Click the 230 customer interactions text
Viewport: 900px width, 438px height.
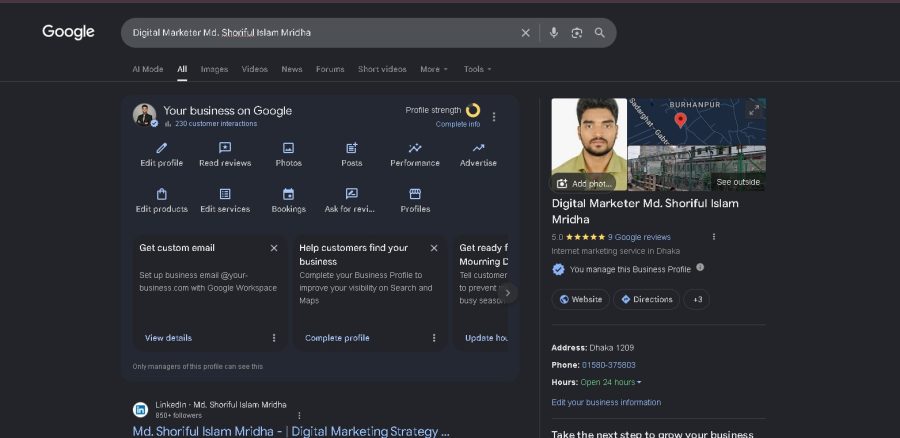[x=216, y=123]
